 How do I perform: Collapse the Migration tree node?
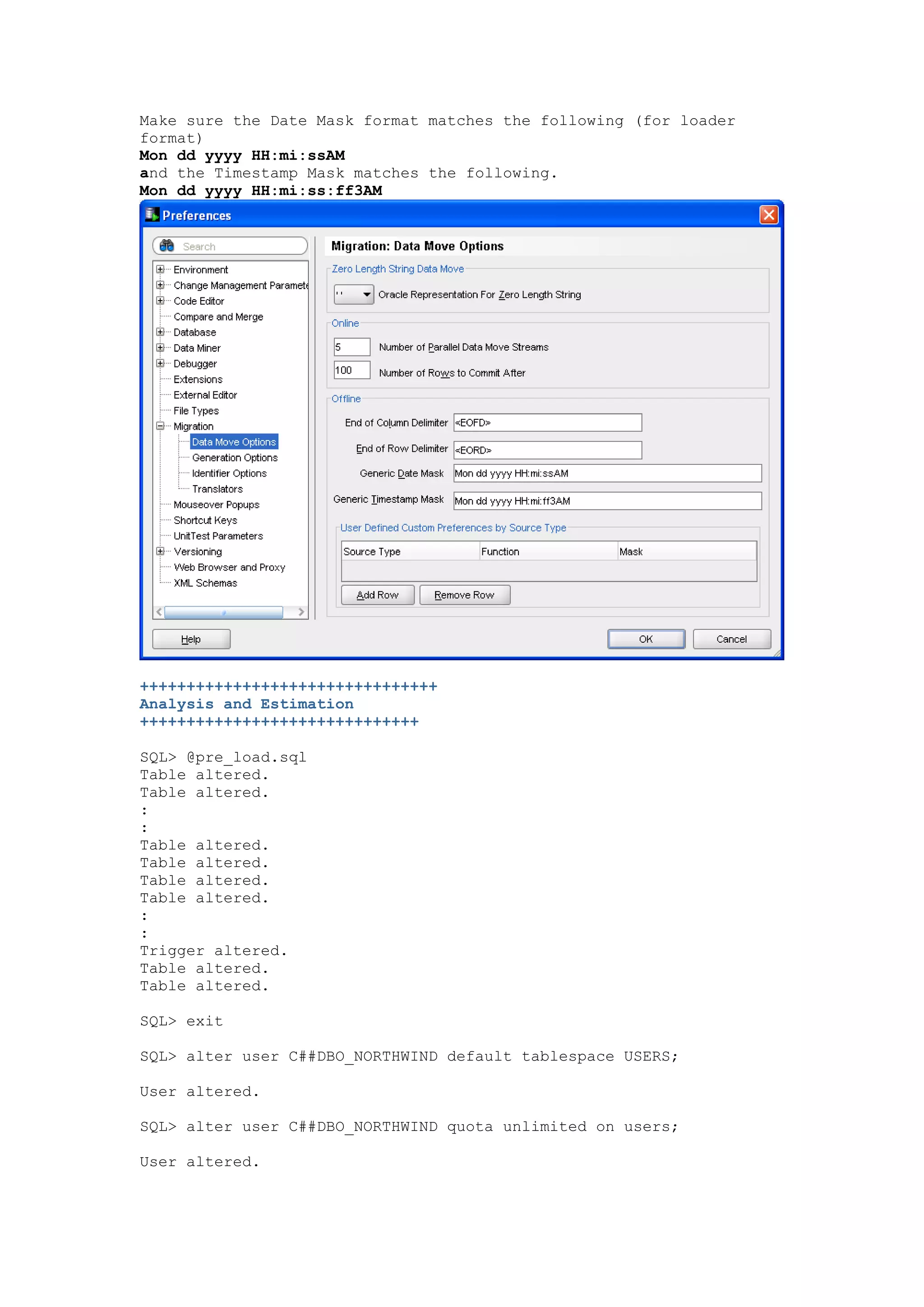(161, 426)
